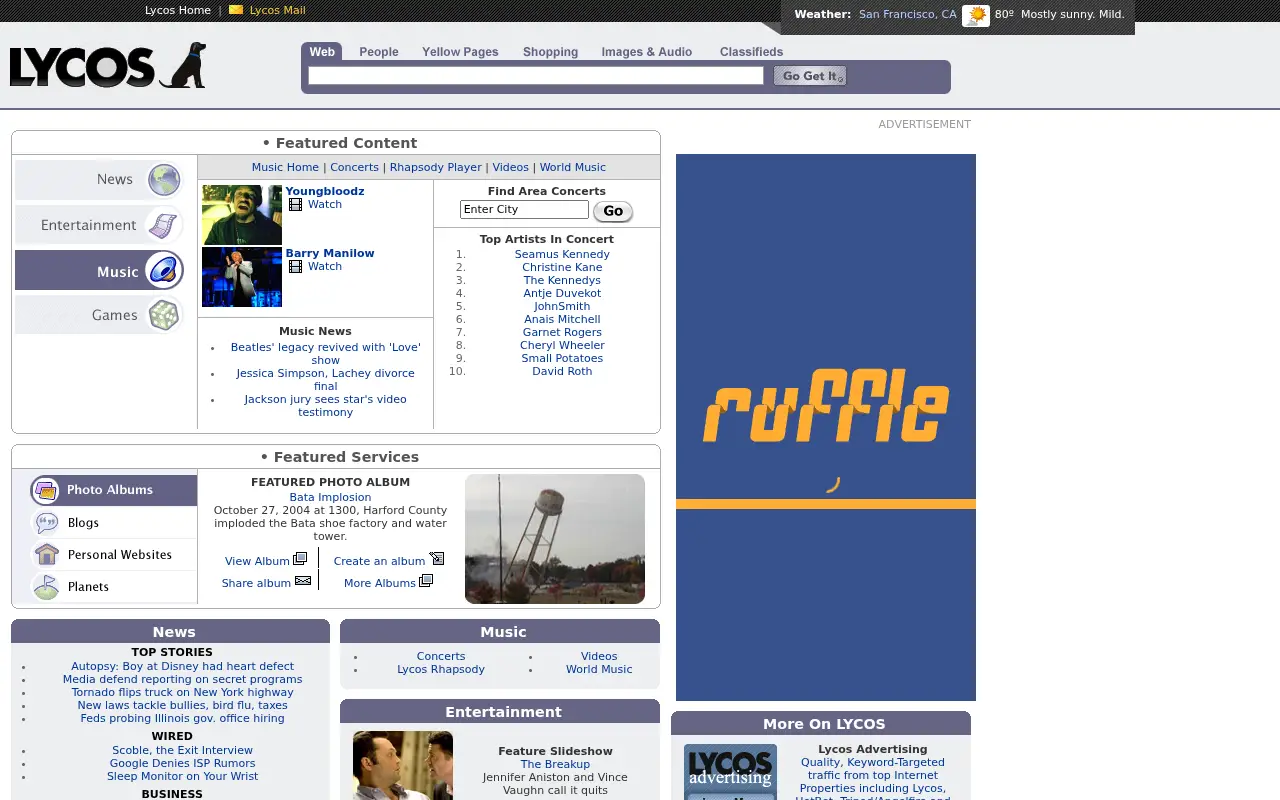
Task: Click the Enter City input field
Action: [x=524, y=209]
